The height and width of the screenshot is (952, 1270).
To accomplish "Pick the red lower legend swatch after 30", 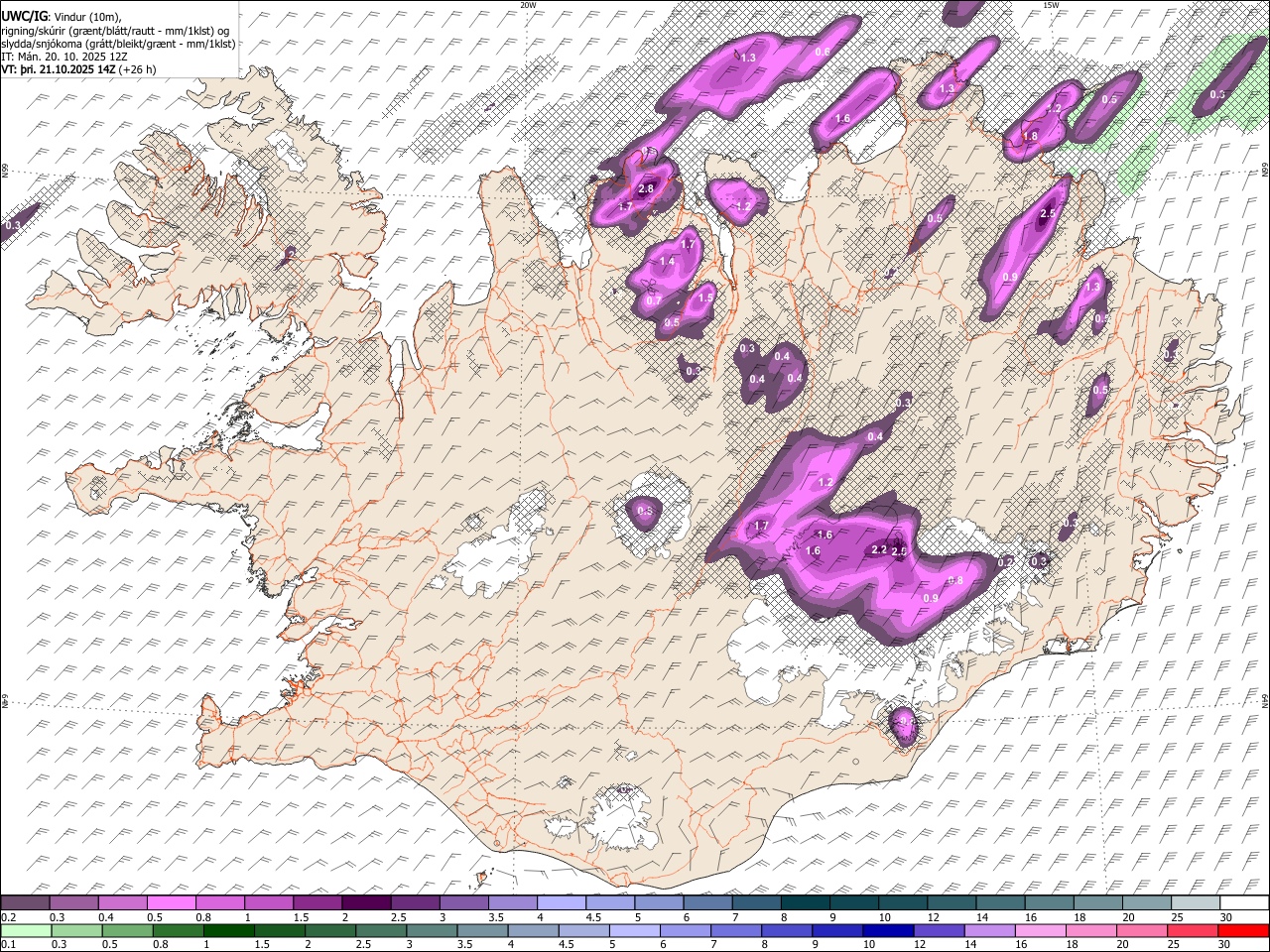I will tap(1244, 931).
